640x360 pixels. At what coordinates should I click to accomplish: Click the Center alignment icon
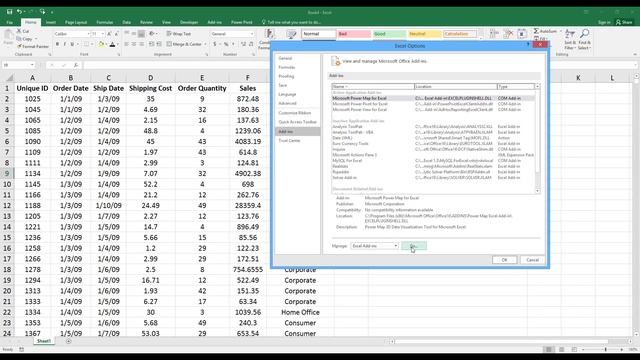tap(134, 44)
